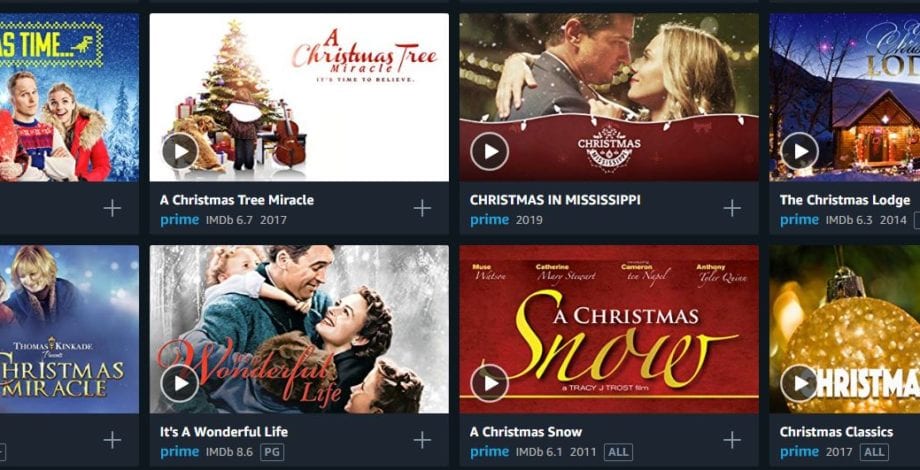Play It's A Wonderful Life
Viewport: 920px width, 470px height.
(x=180, y=383)
